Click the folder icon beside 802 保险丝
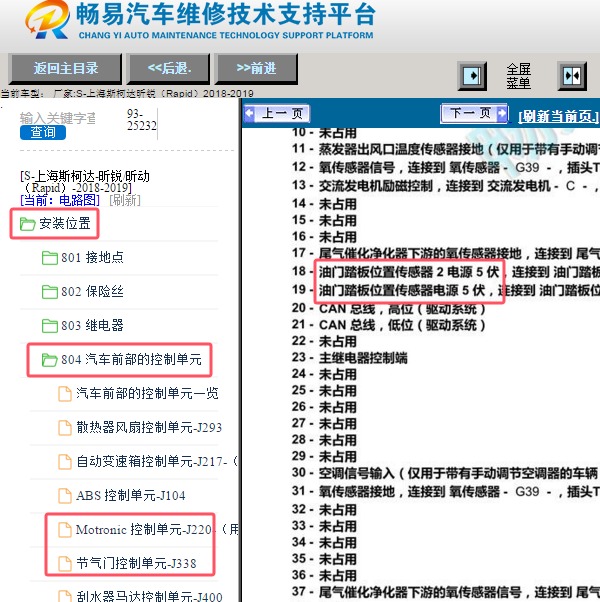 (50, 292)
